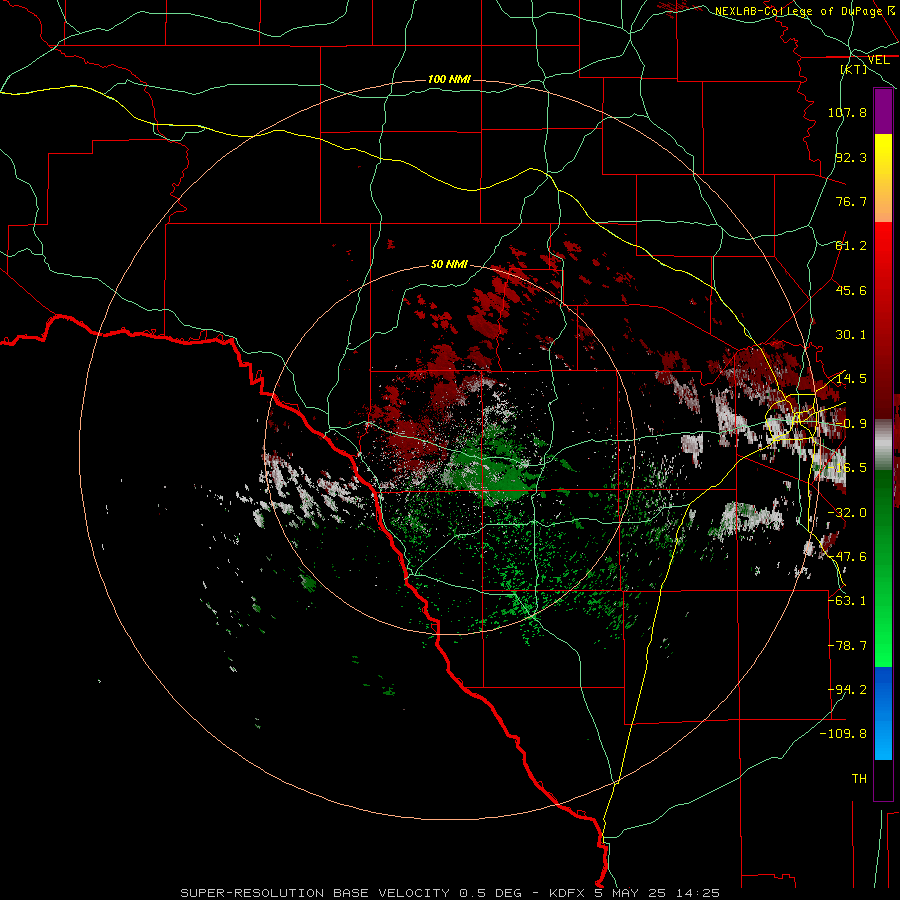Click the -78.7 scale value
This screenshot has height=900, width=900.
847,646
